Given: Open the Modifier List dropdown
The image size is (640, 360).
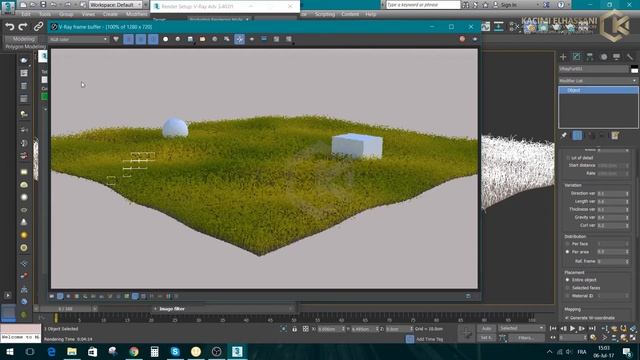Looking at the screenshot, I should pyautogui.click(x=598, y=81).
